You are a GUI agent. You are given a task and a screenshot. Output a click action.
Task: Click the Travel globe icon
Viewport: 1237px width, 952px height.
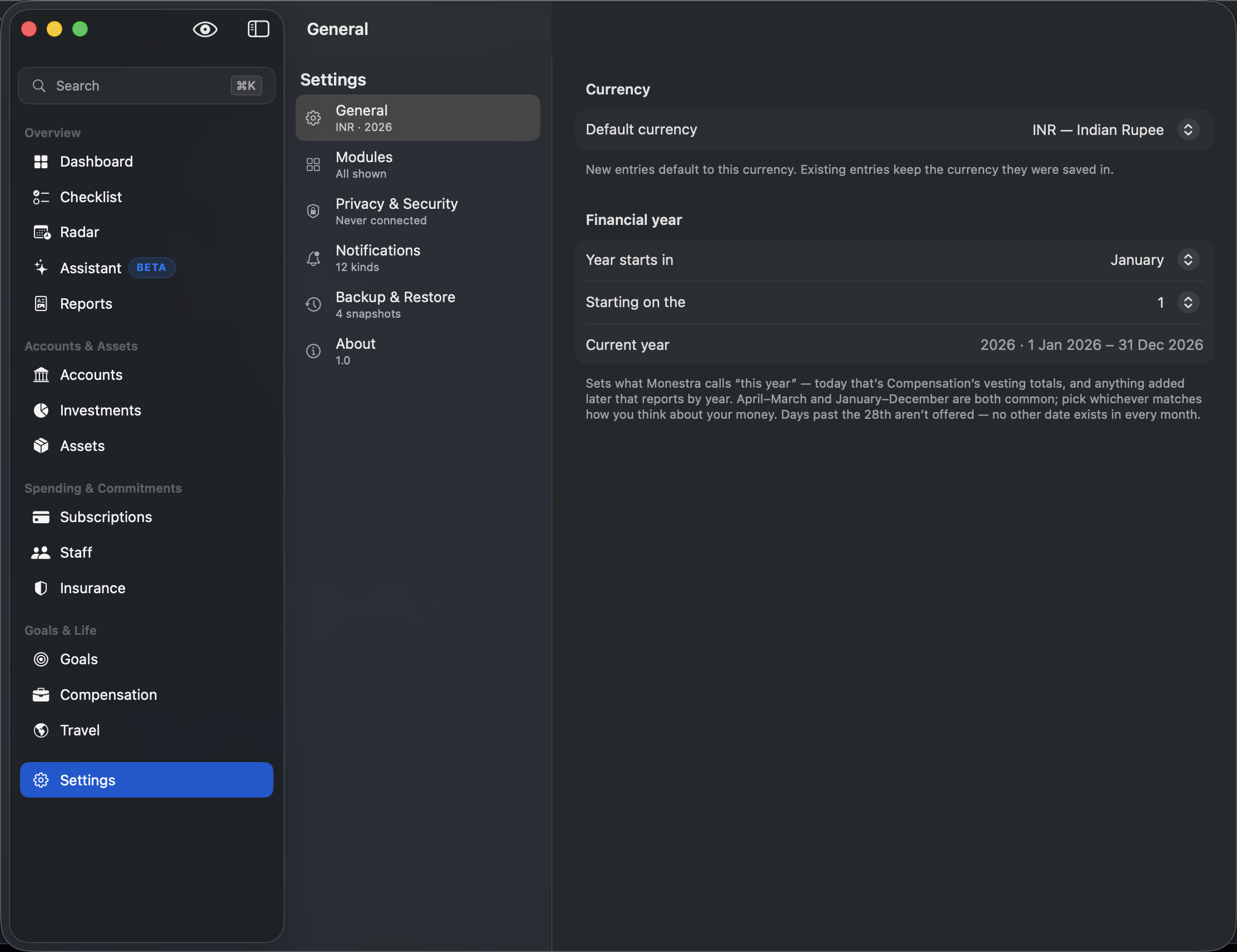coord(41,731)
